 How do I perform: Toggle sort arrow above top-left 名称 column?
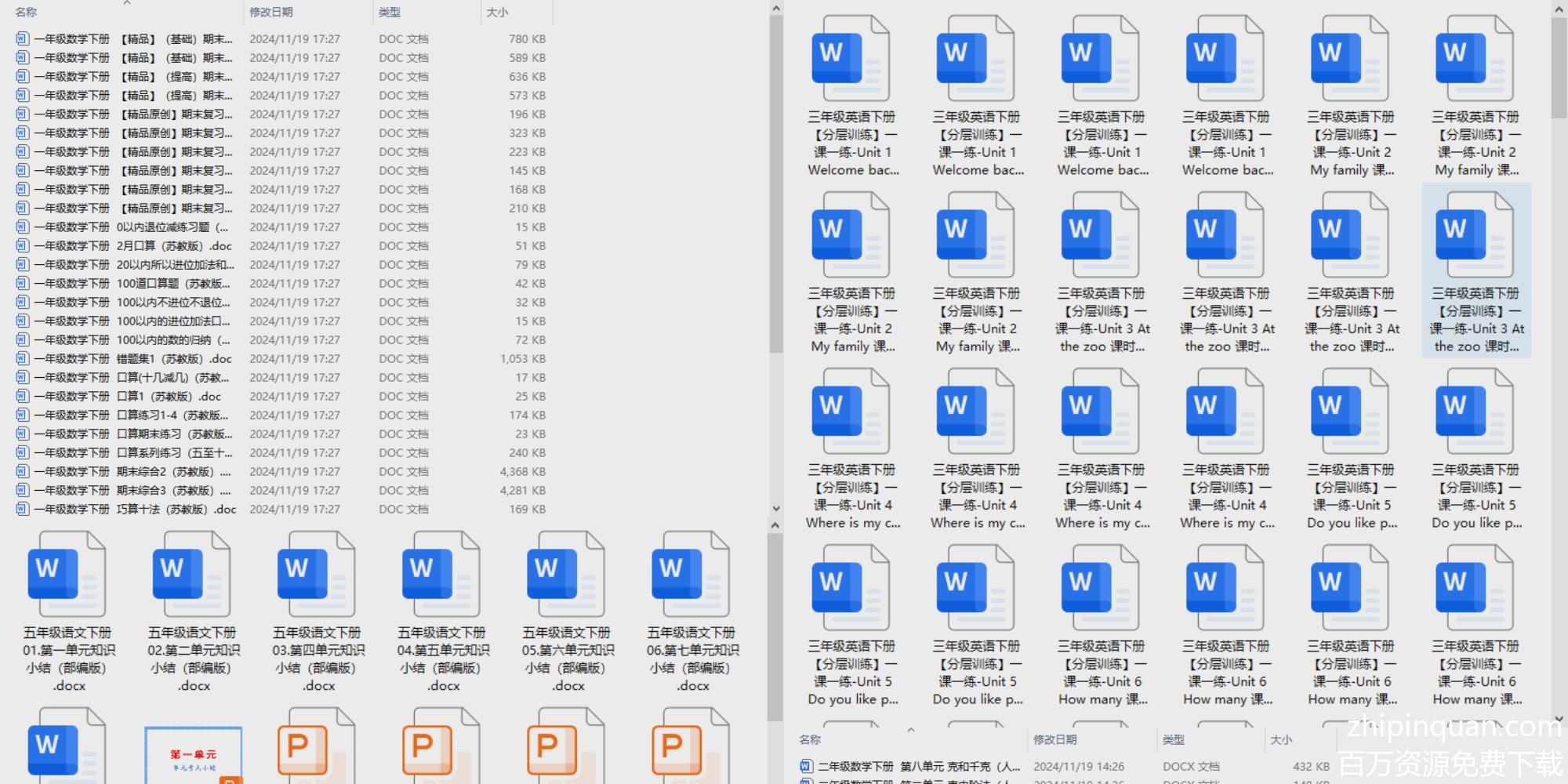click(x=127, y=3)
